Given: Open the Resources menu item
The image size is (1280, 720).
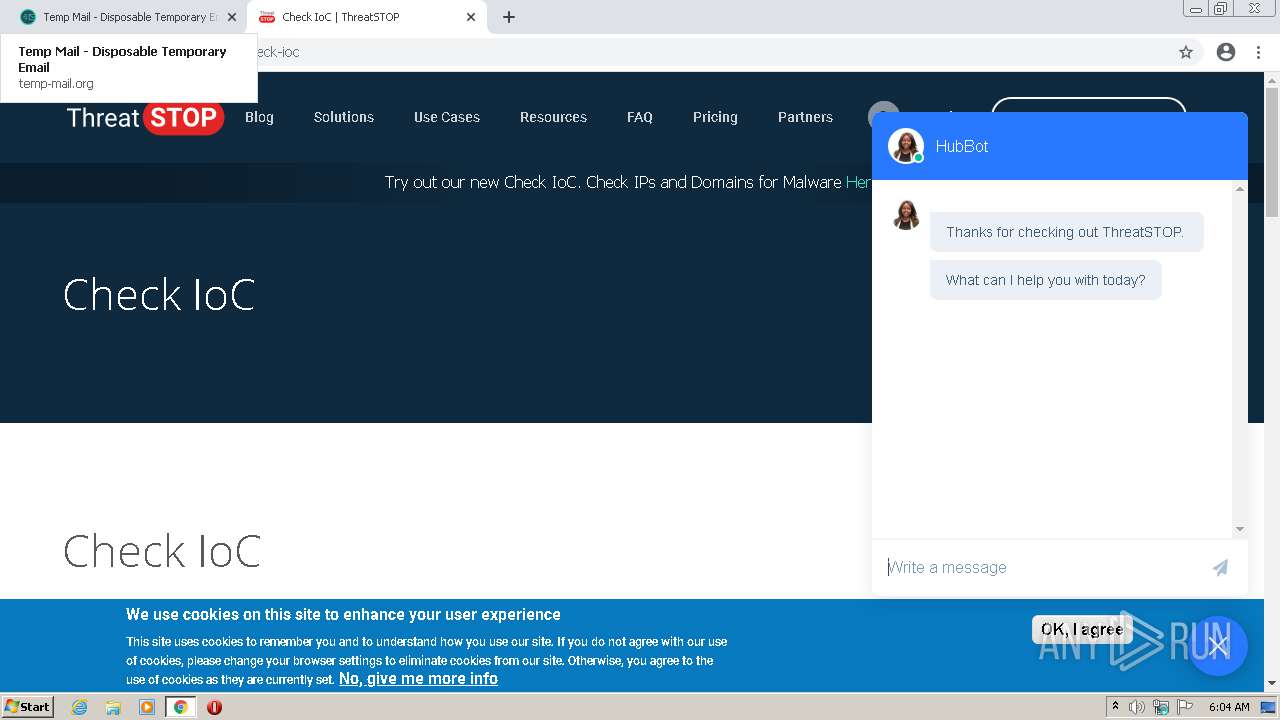Looking at the screenshot, I should [x=553, y=117].
